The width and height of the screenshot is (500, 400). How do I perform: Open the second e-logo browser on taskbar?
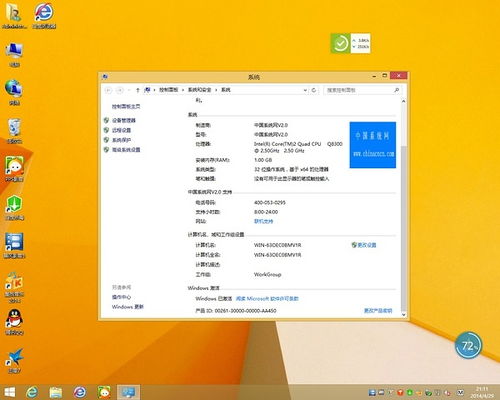click(80, 392)
